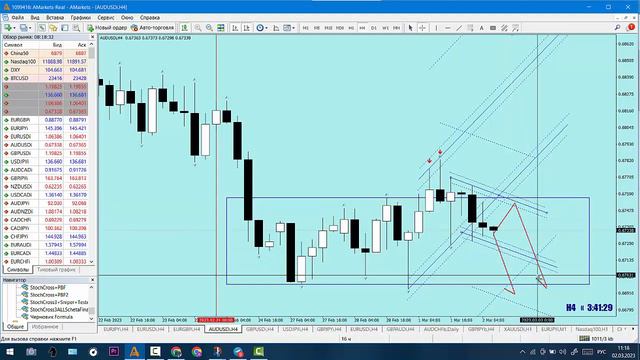Open the Windows Start button

coord(9,352)
